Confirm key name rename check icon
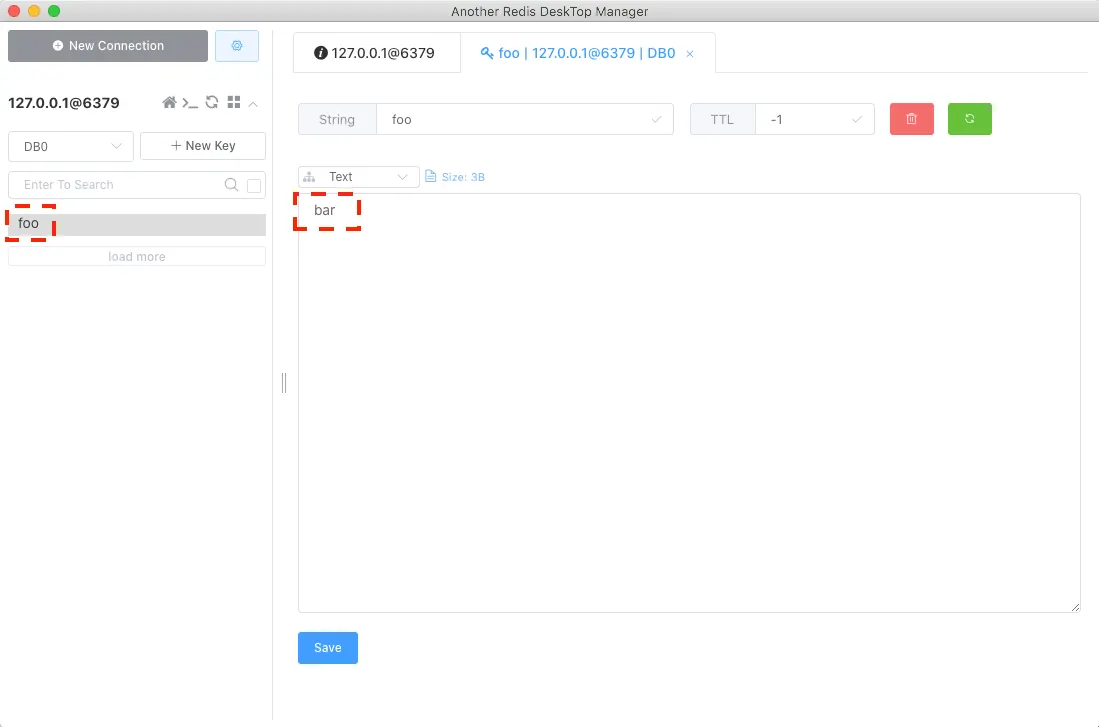This screenshot has height=727, width=1099. tap(656, 119)
